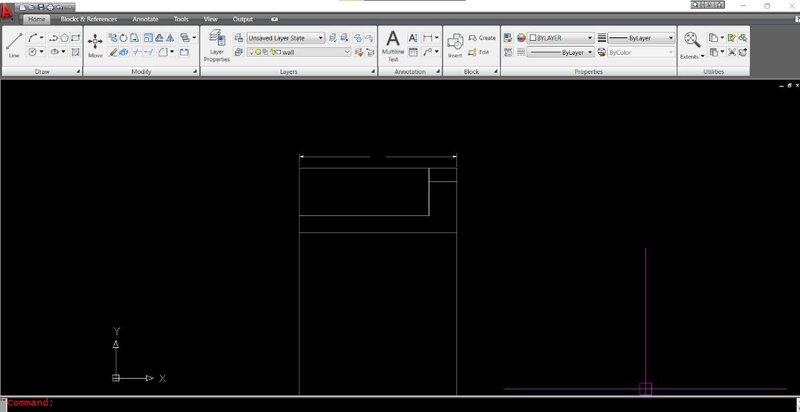Switch to the View tab
The image size is (800, 412).
pos(211,19)
